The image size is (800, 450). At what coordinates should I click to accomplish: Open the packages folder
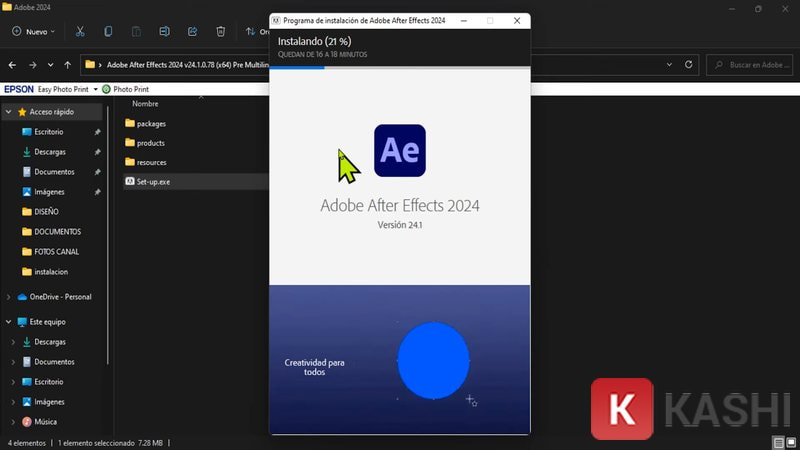point(151,124)
